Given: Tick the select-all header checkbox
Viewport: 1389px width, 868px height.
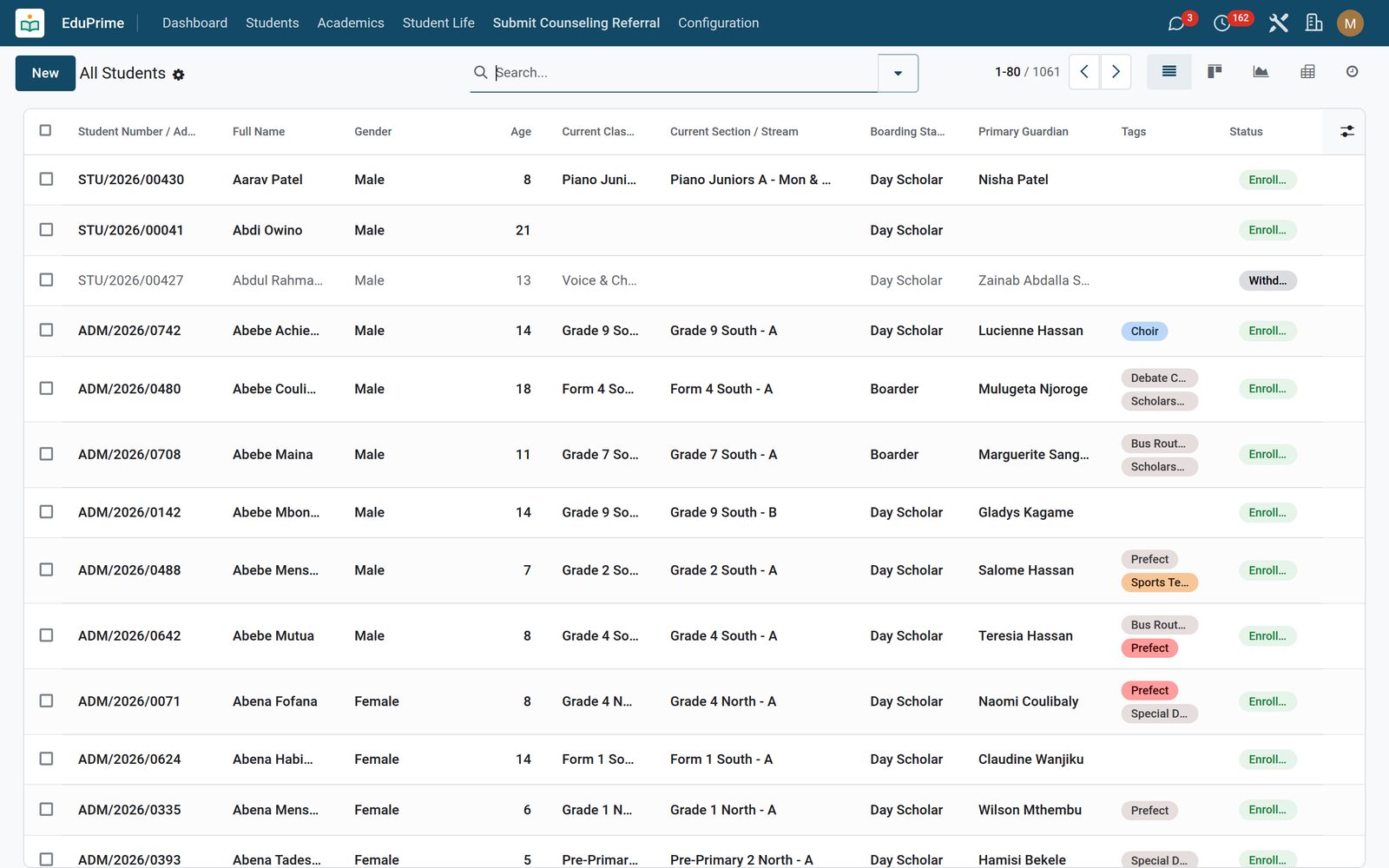Looking at the screenshot, I should [46, 130].
